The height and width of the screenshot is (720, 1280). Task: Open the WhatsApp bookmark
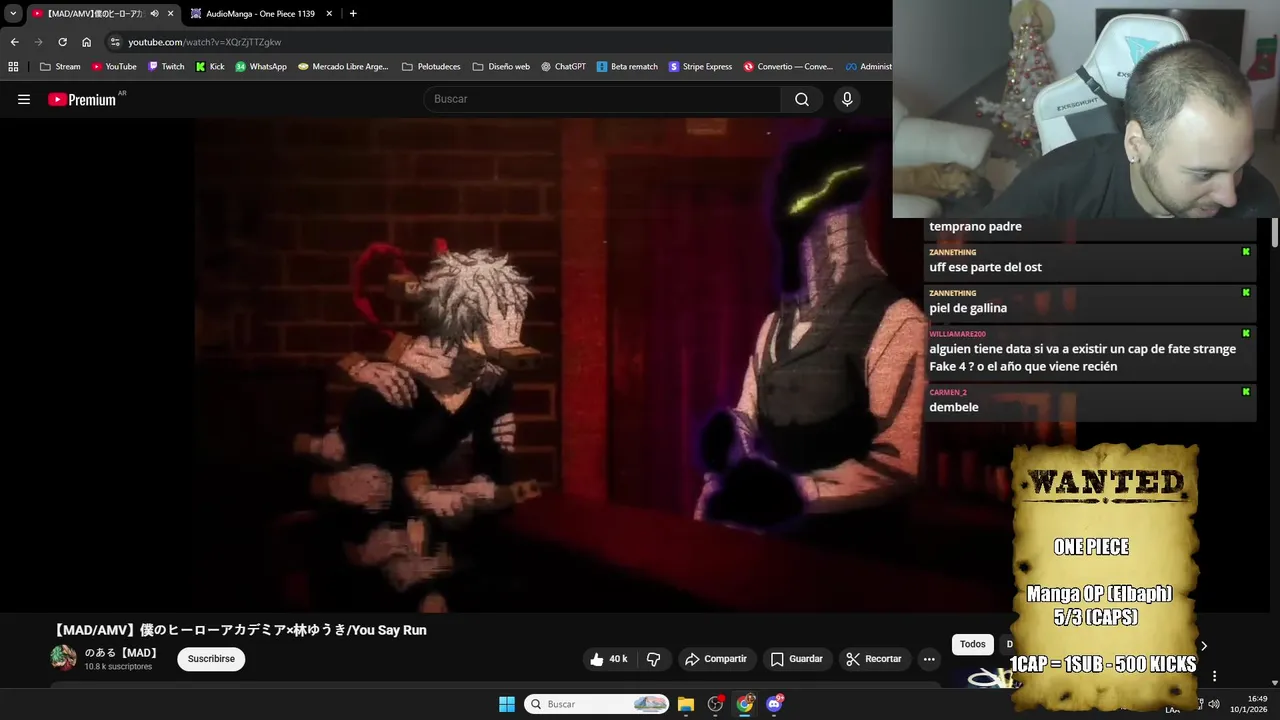tap(261, 67)
